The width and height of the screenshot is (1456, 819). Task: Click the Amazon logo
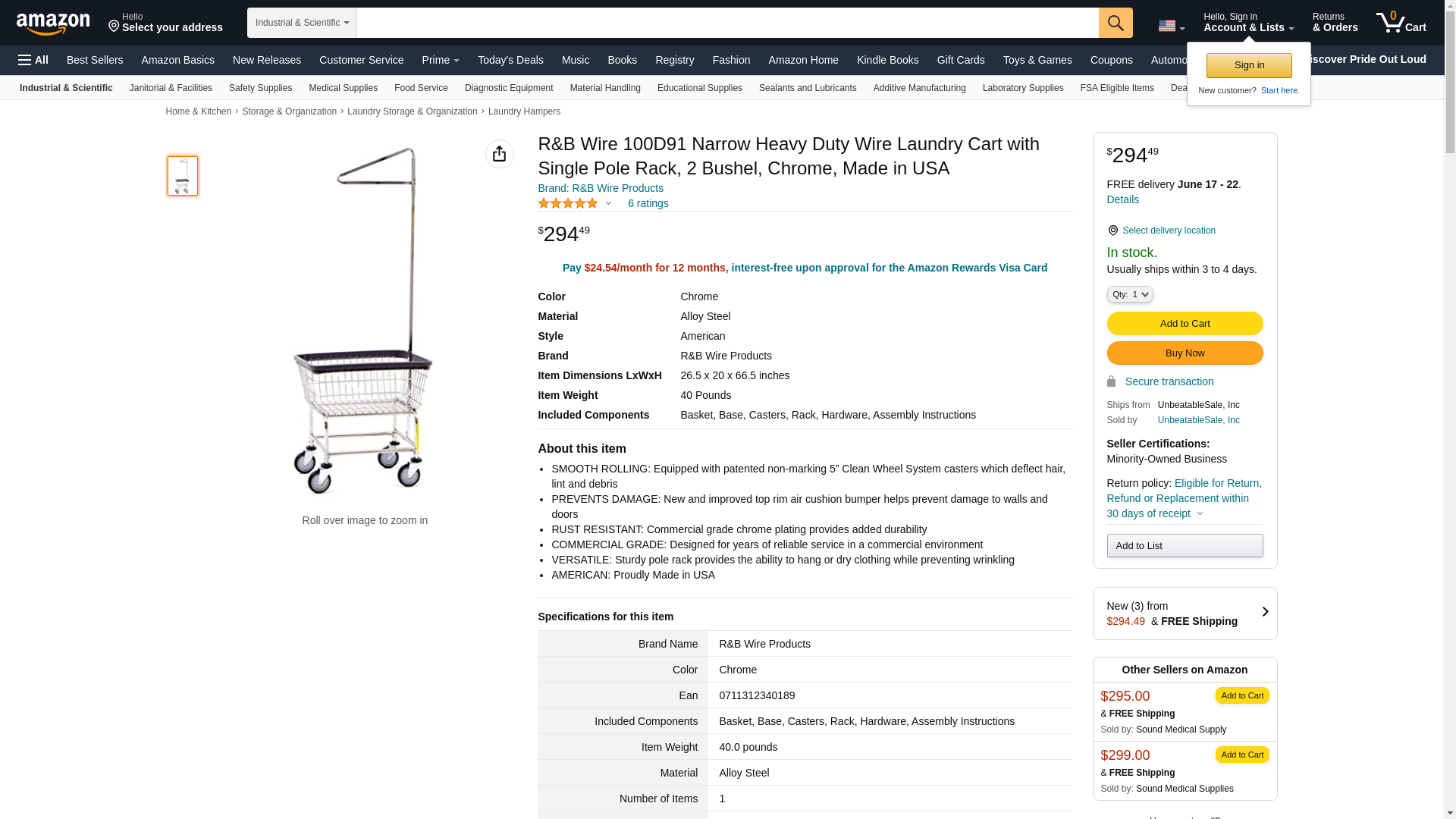(53, 24)
